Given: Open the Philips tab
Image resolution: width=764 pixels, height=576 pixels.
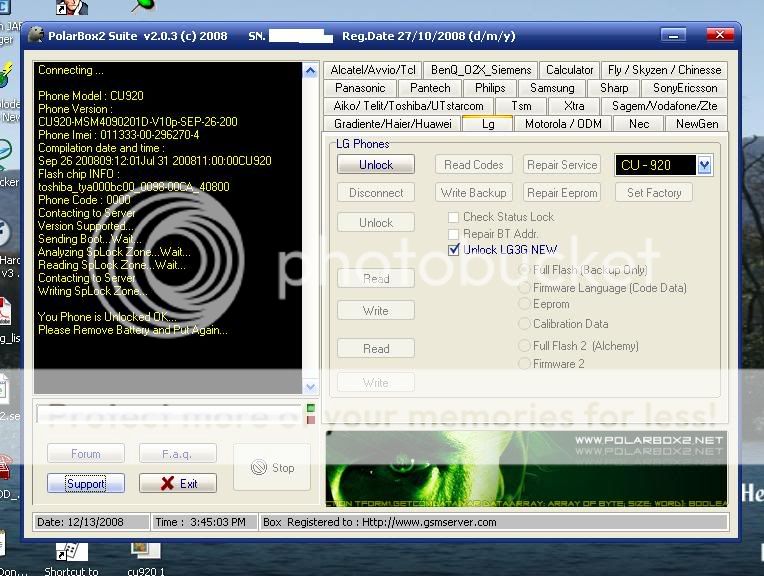Looking at the screenshot, I should (490, 88).
